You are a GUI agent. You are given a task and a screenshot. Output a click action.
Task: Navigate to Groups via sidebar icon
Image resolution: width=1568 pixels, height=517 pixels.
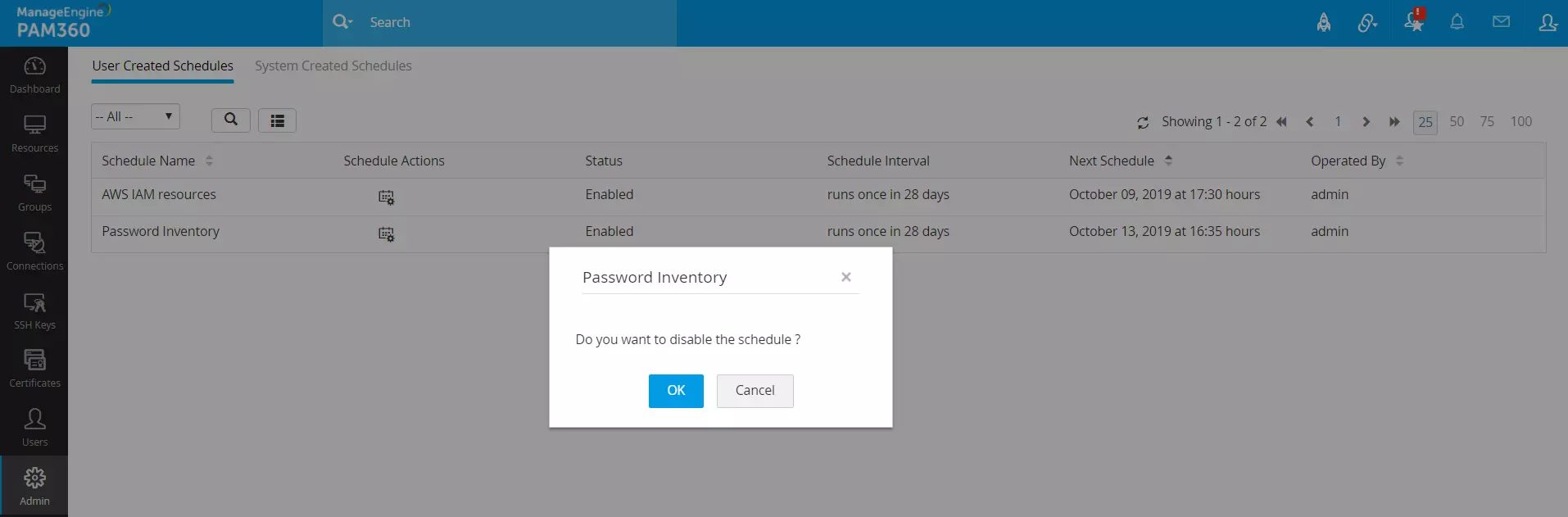pos(34,192)
